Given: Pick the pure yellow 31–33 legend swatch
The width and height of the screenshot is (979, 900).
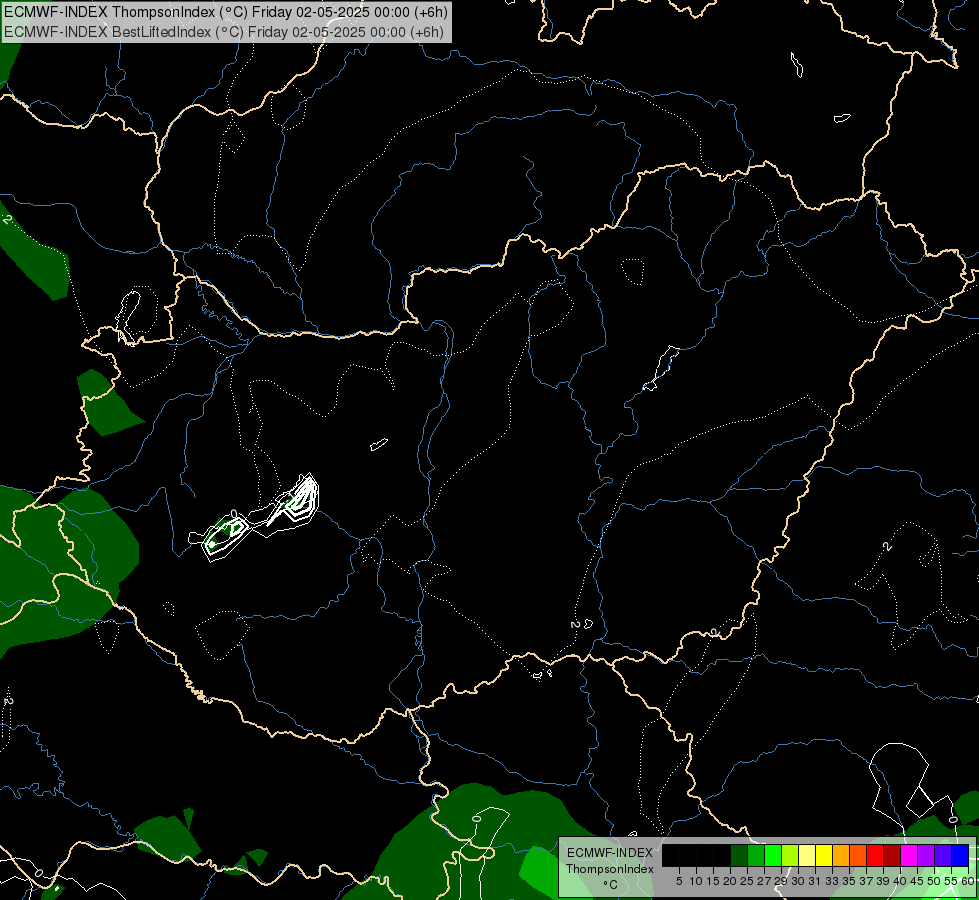Looking at the screenshot, I should [824, 855].
